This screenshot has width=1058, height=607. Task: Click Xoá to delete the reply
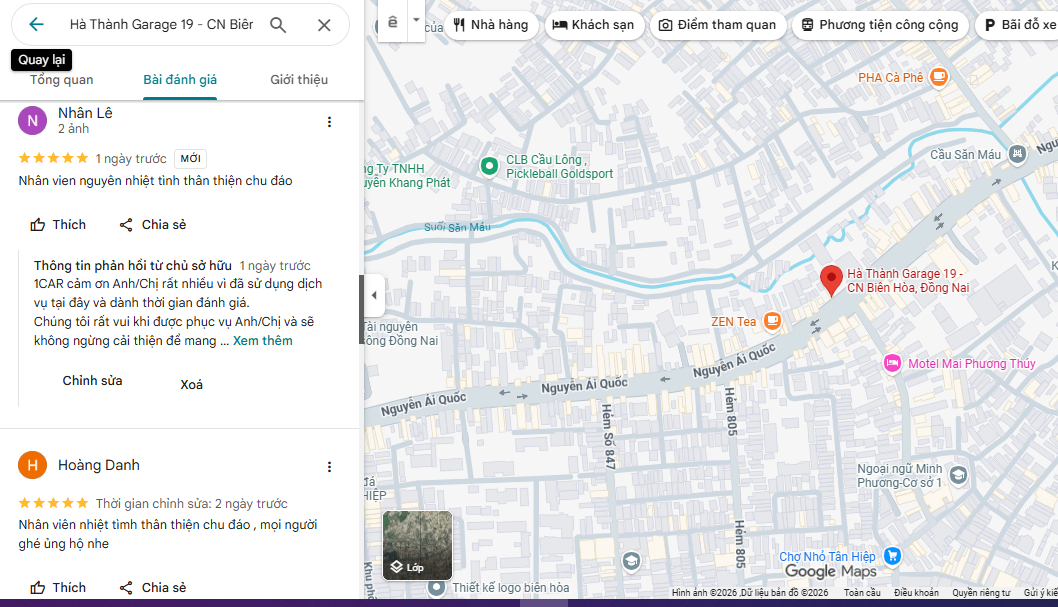(x=191, y=384)
